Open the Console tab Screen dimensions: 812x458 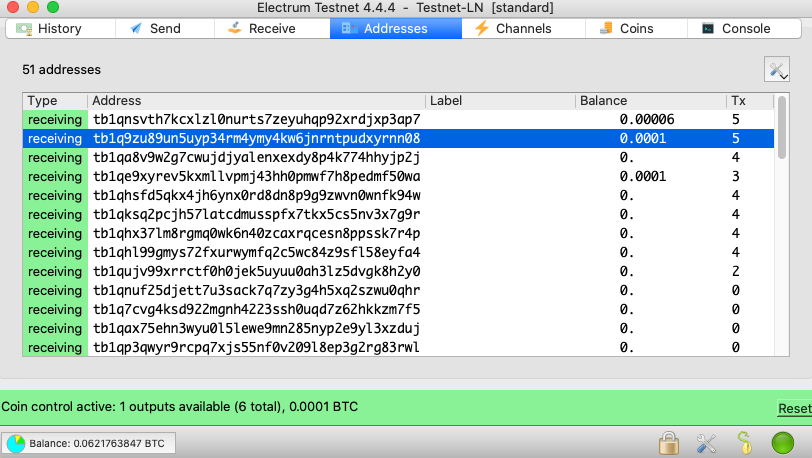click(x=745, y=28)
